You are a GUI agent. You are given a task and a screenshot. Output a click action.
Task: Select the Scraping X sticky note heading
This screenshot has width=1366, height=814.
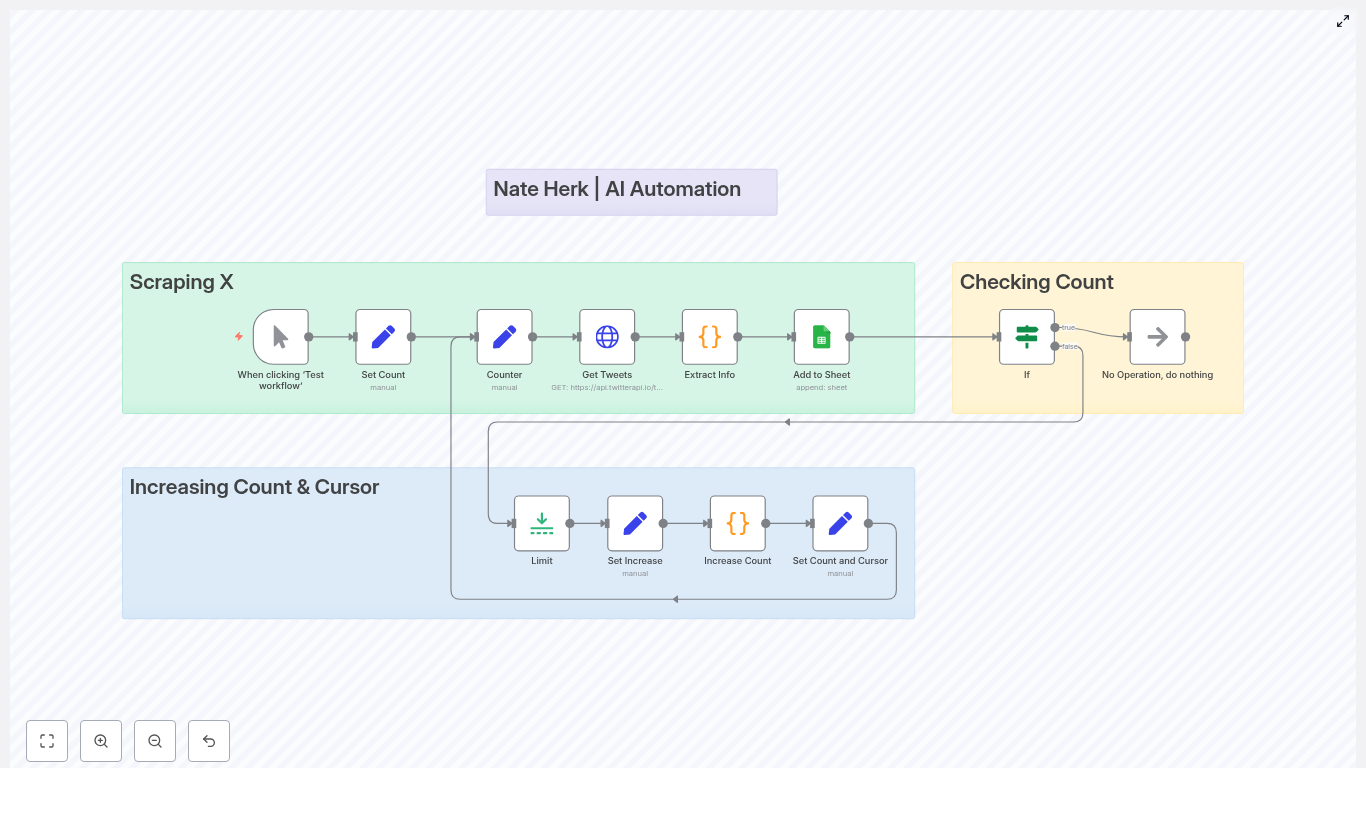[x=182, y=282]
